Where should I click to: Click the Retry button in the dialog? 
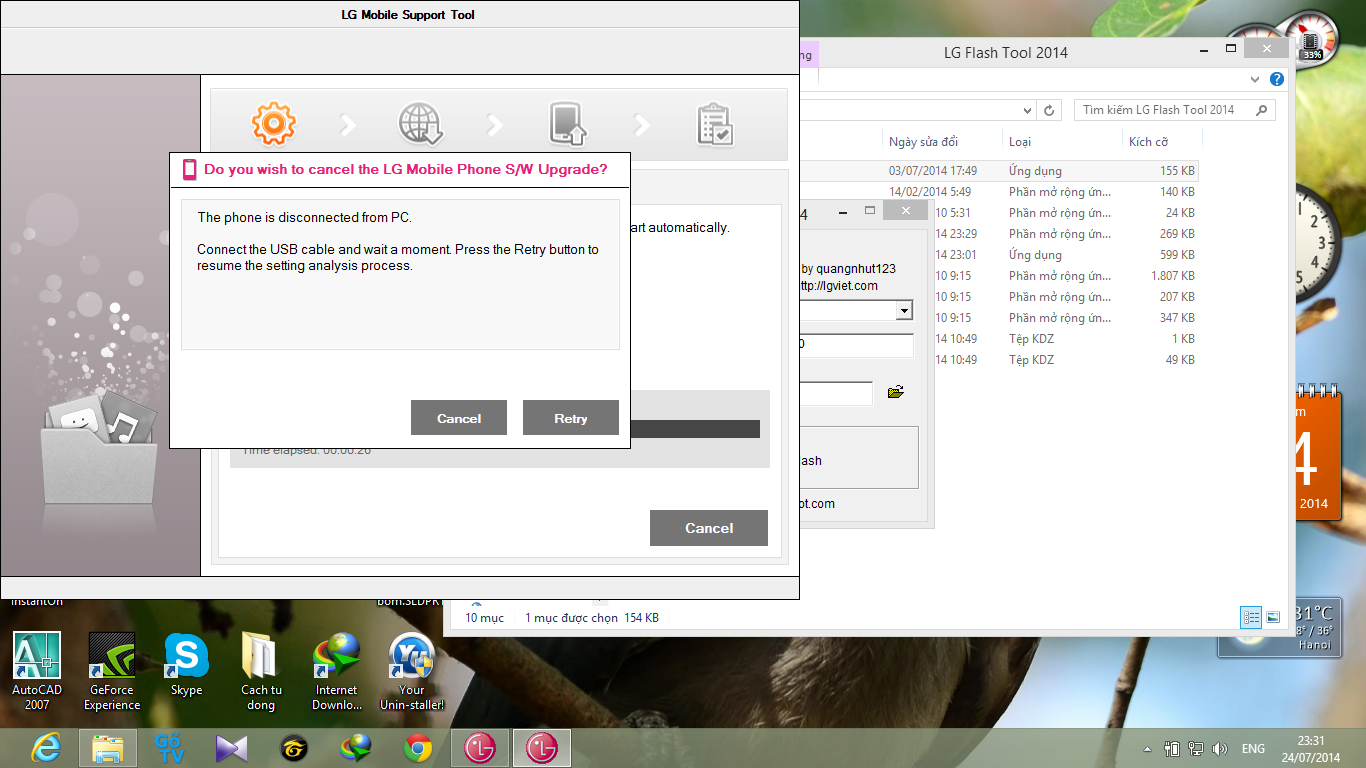(571, 418)
